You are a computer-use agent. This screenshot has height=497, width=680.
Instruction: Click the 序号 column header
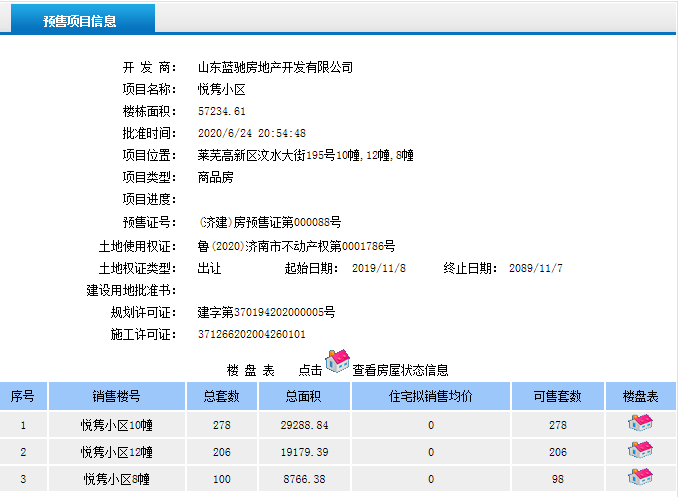tap(23, 396)
